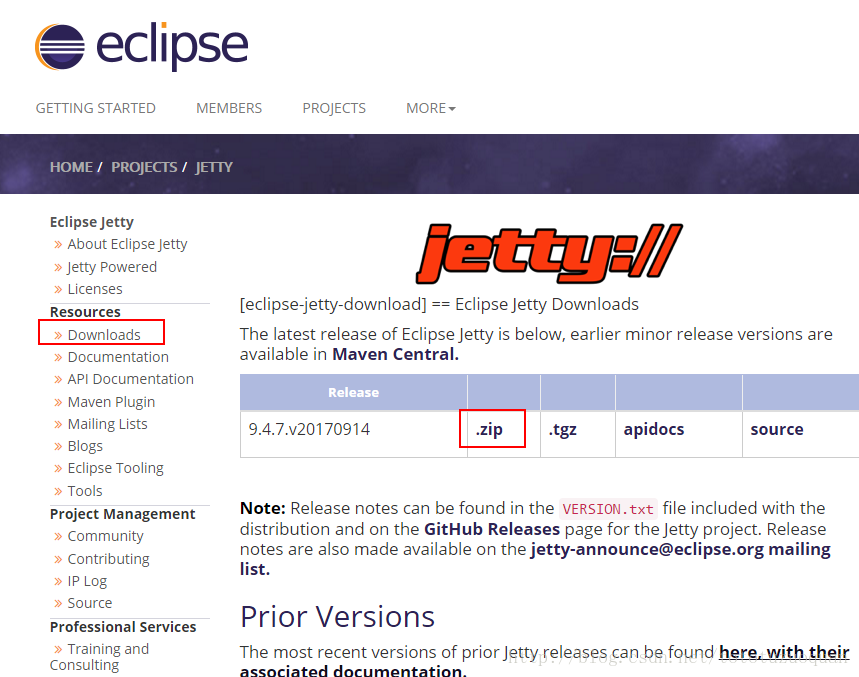The height and width of the screenshot is (677, 859).
Task: Open the Tools sidebar link
Action: tap(85, 491)
